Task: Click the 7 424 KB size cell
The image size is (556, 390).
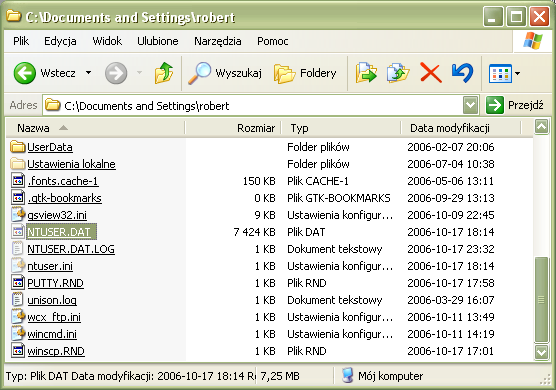Action: pyautogui.click(x=254, y=232)
